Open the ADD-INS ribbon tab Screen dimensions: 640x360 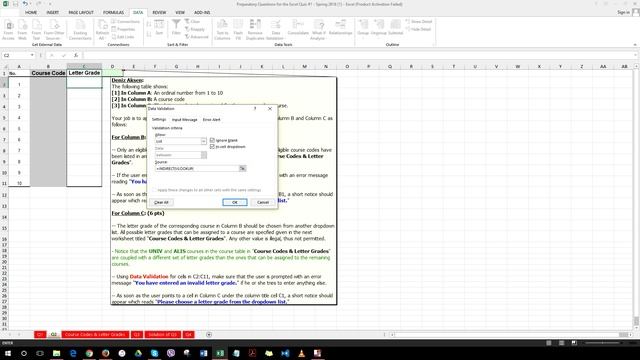[202, 13]
